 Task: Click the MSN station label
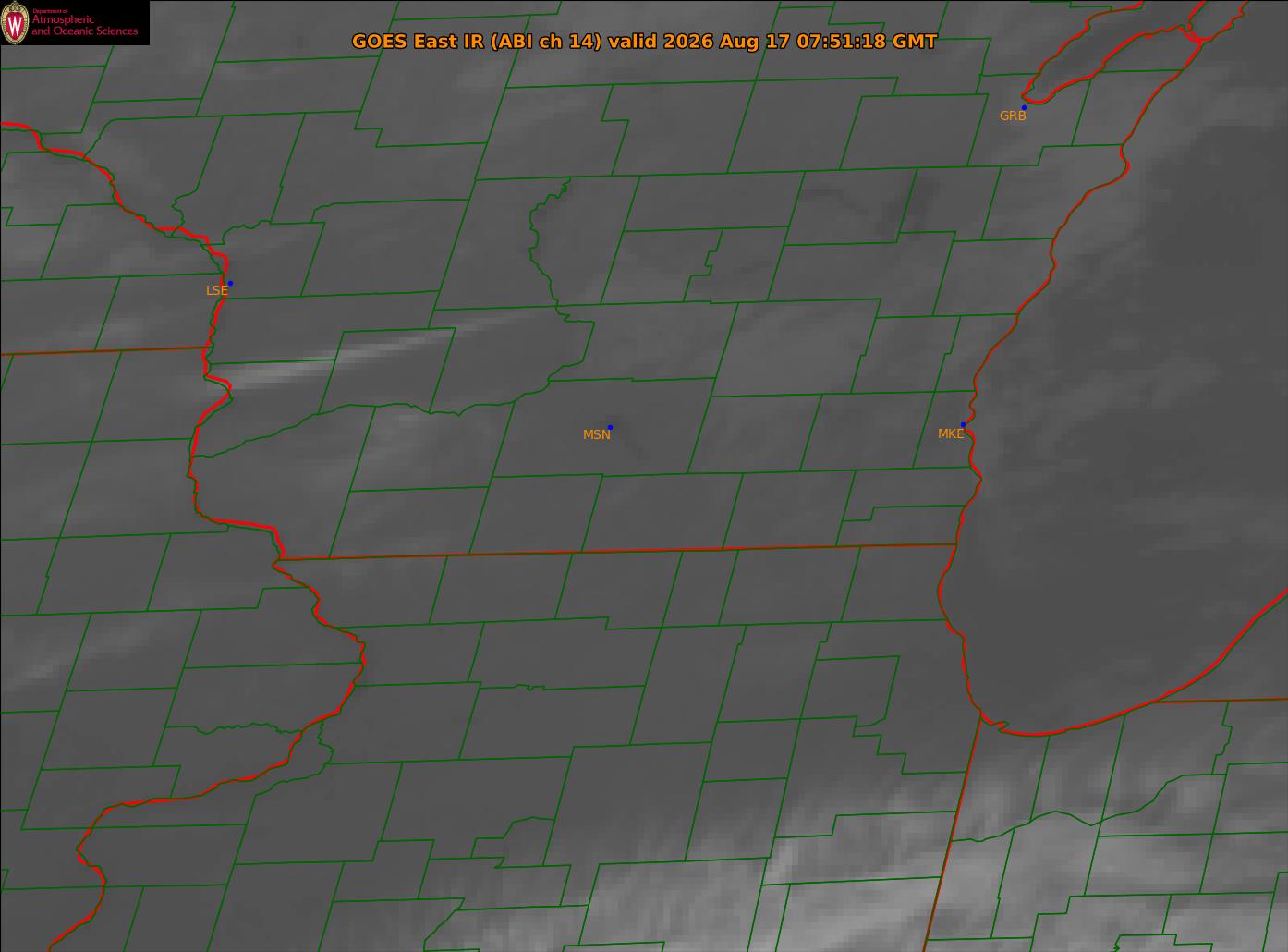click(x=597, y=434)
